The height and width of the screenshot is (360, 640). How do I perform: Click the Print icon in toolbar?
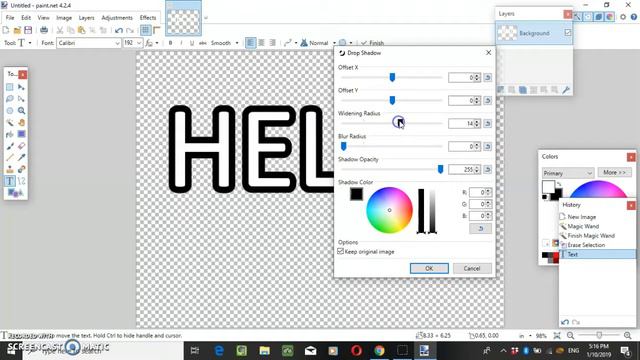click(x=44, y=30)
